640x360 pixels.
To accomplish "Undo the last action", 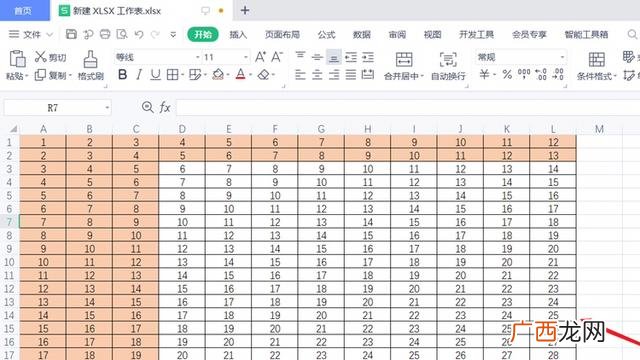I will (x=139, y=34).
